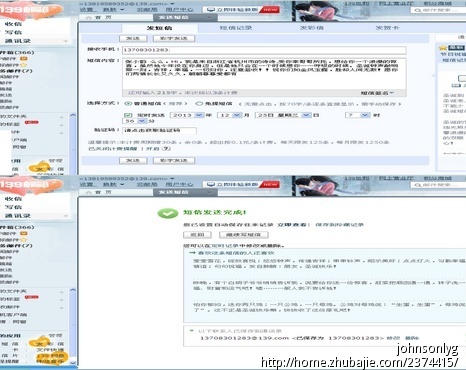Click the 139邮箱 logo in the upper screenshot
The width and height of the screenshot is (466, 370).
[31, 10]
